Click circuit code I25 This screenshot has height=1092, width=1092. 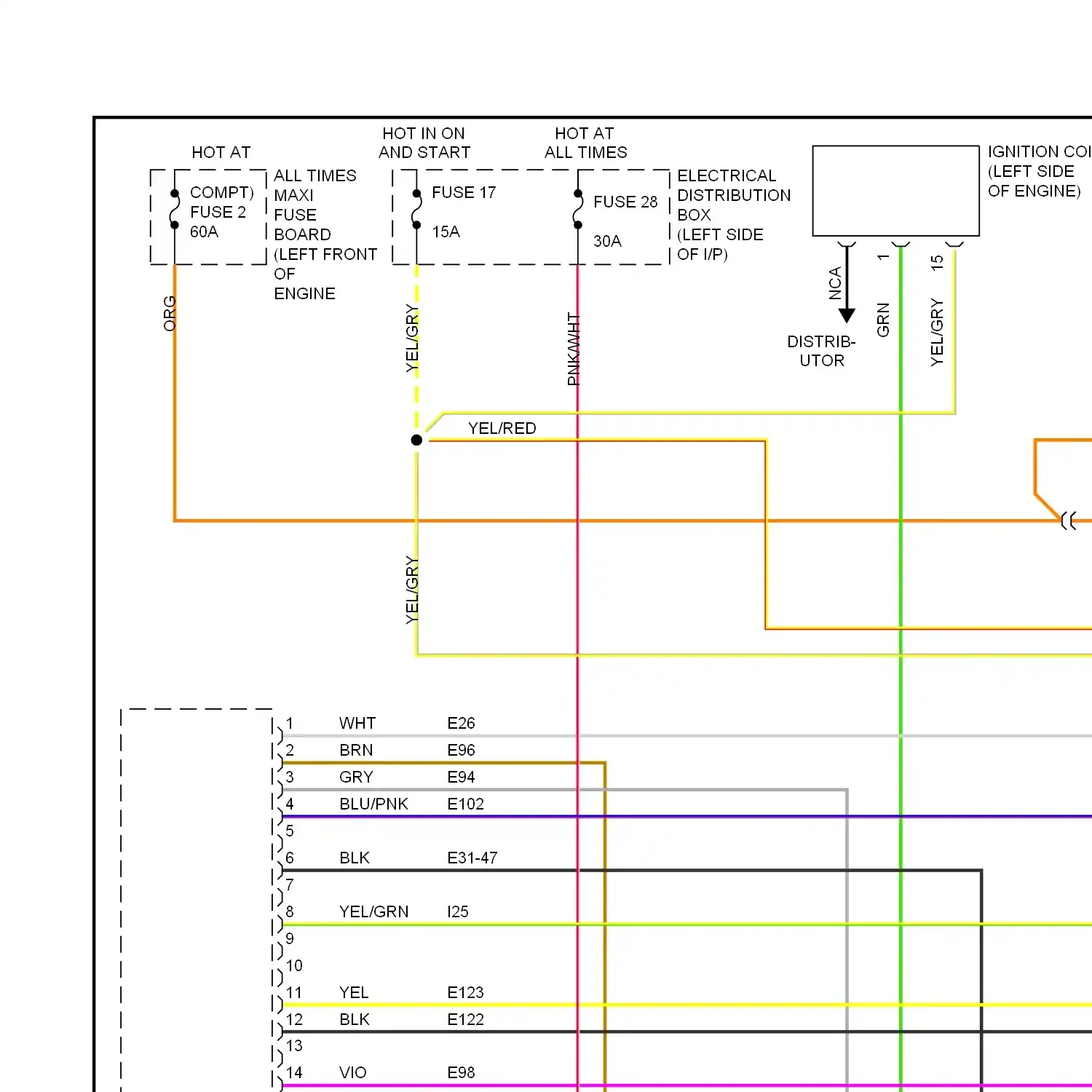click(457, 911)
